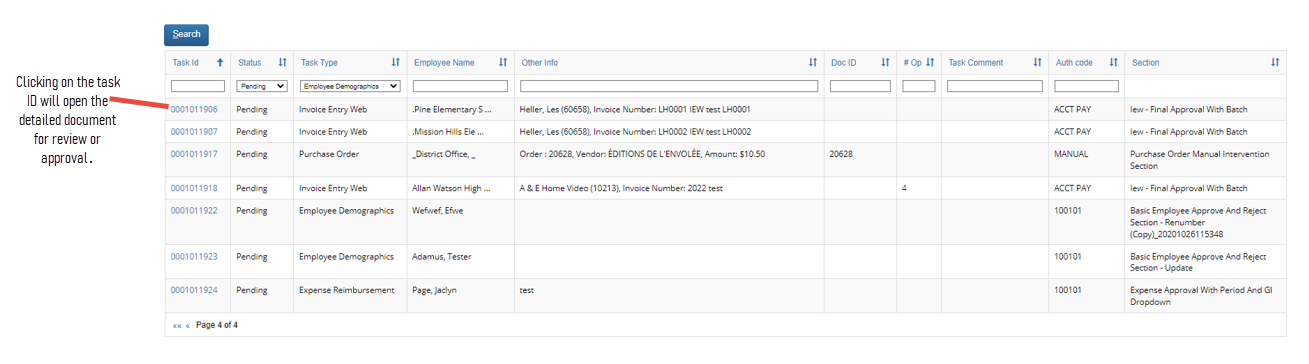Image resolution: width=1309 pixels, height=364 pixels.
Task: Focus the # Op filter field
Action: point(919,86)
